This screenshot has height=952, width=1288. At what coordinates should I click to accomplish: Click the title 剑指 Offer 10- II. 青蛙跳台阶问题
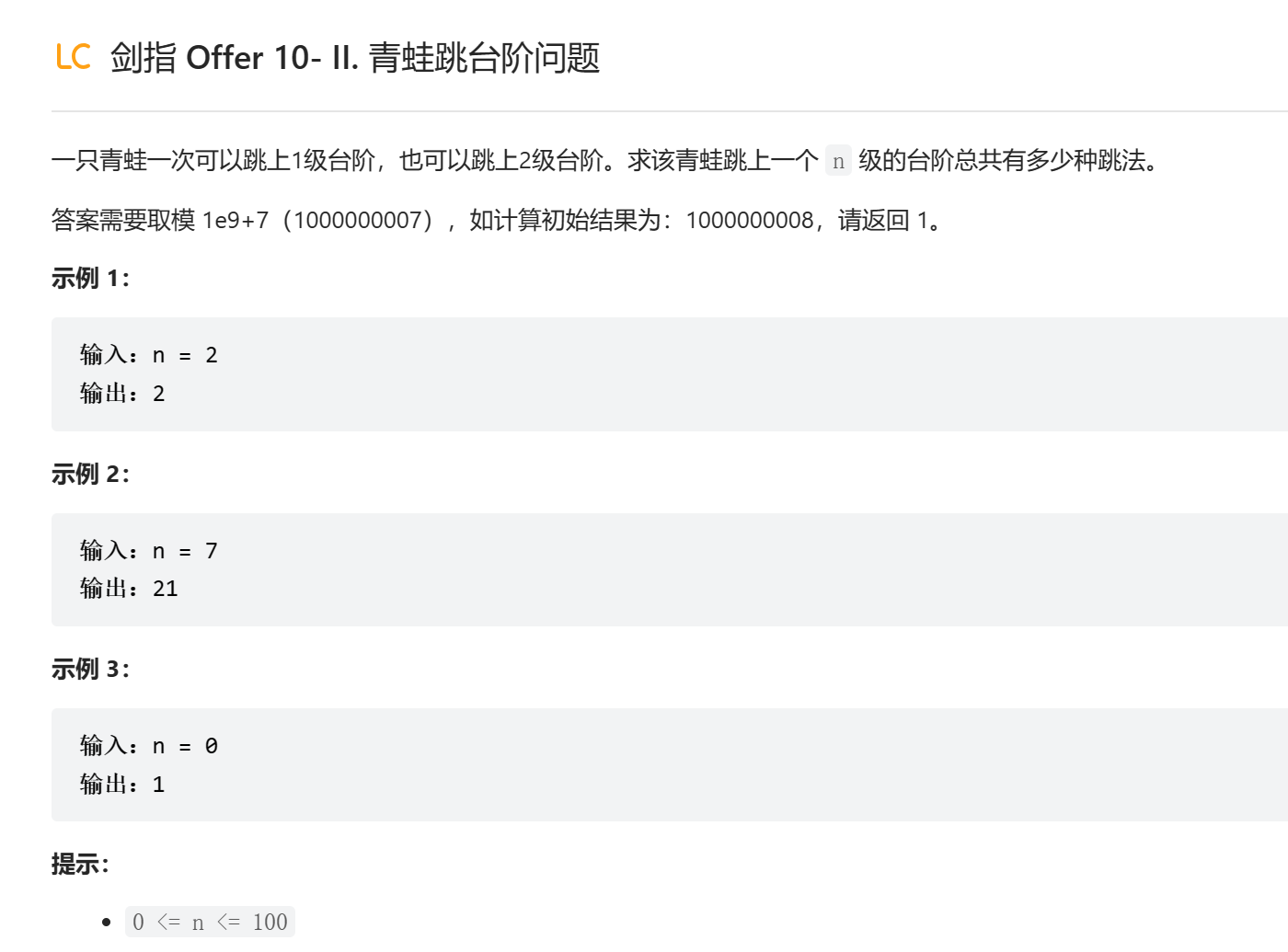(x=355, y=58)
